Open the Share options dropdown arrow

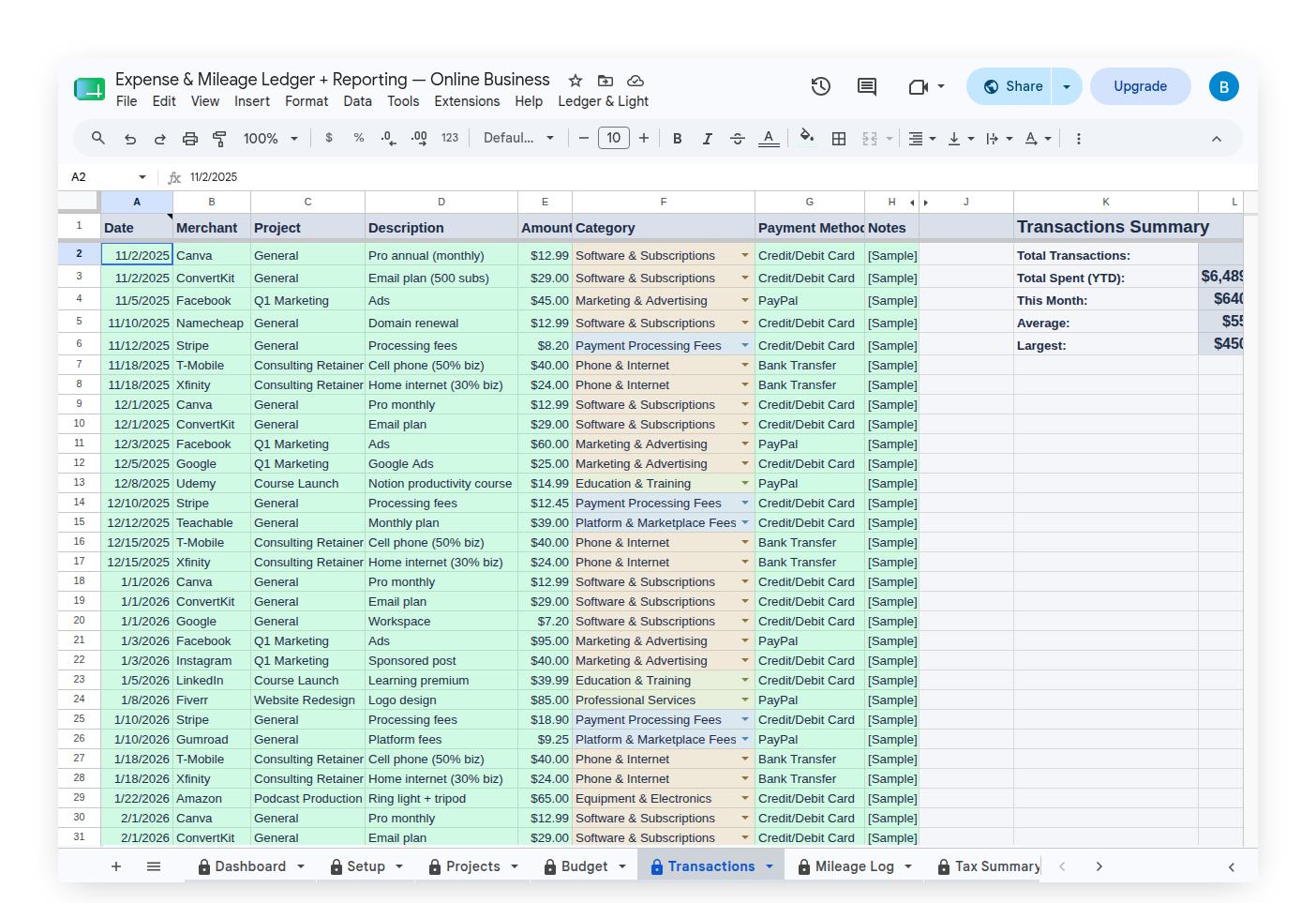coord(1067,86)
